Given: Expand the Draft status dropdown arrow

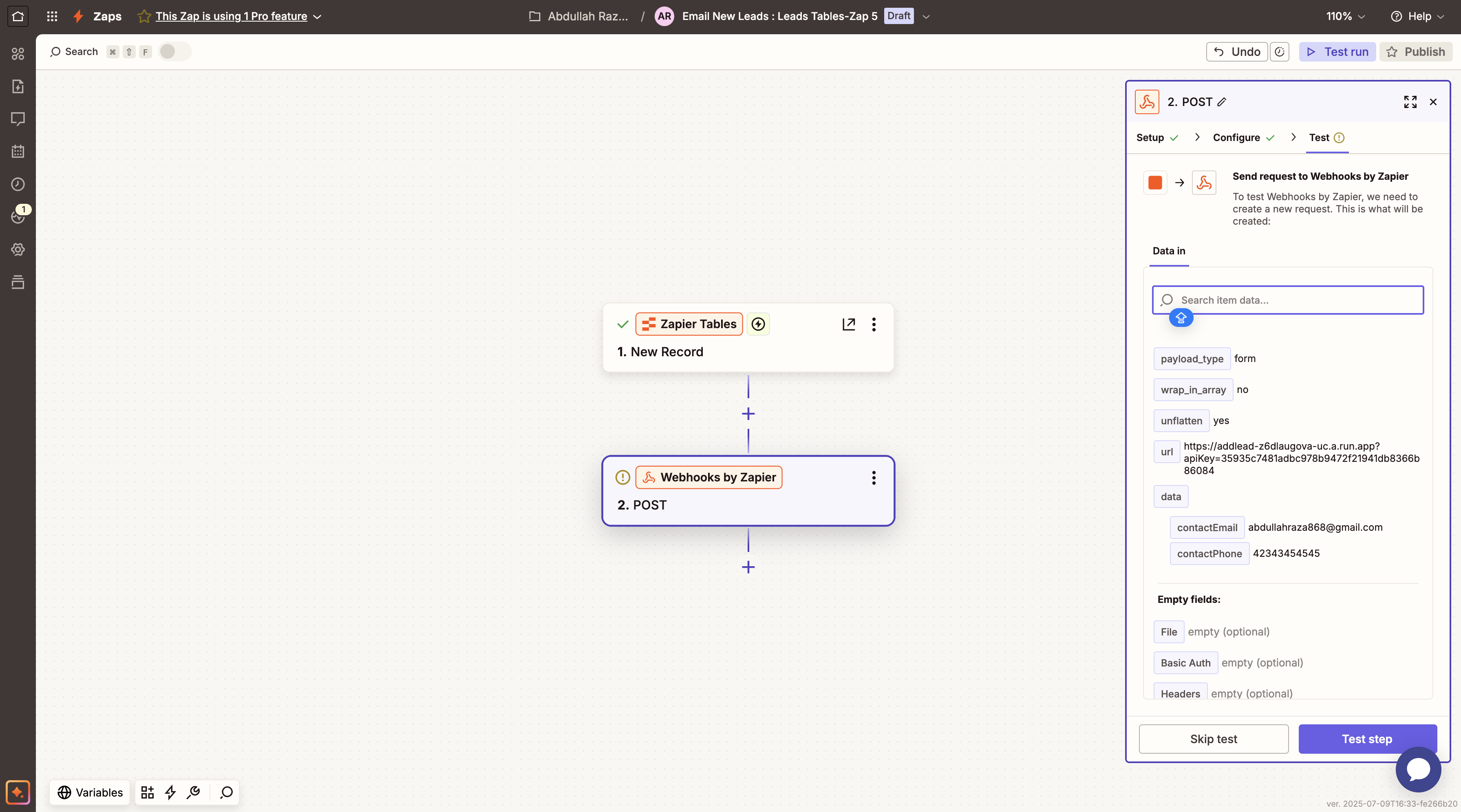Looking at the screenshot, I should click(x=926, y=16).
